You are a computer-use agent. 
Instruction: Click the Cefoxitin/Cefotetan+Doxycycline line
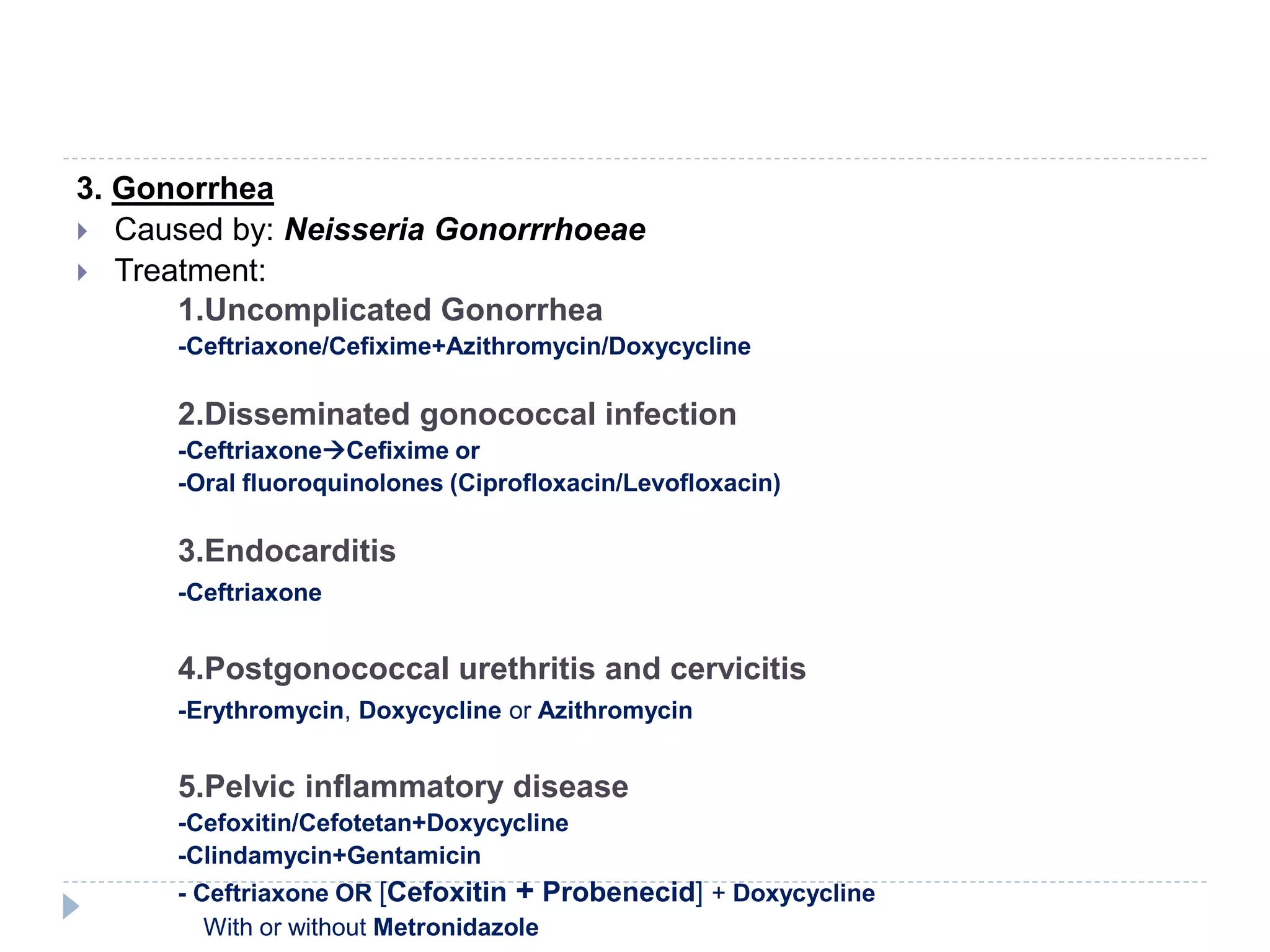click(373, 823)
